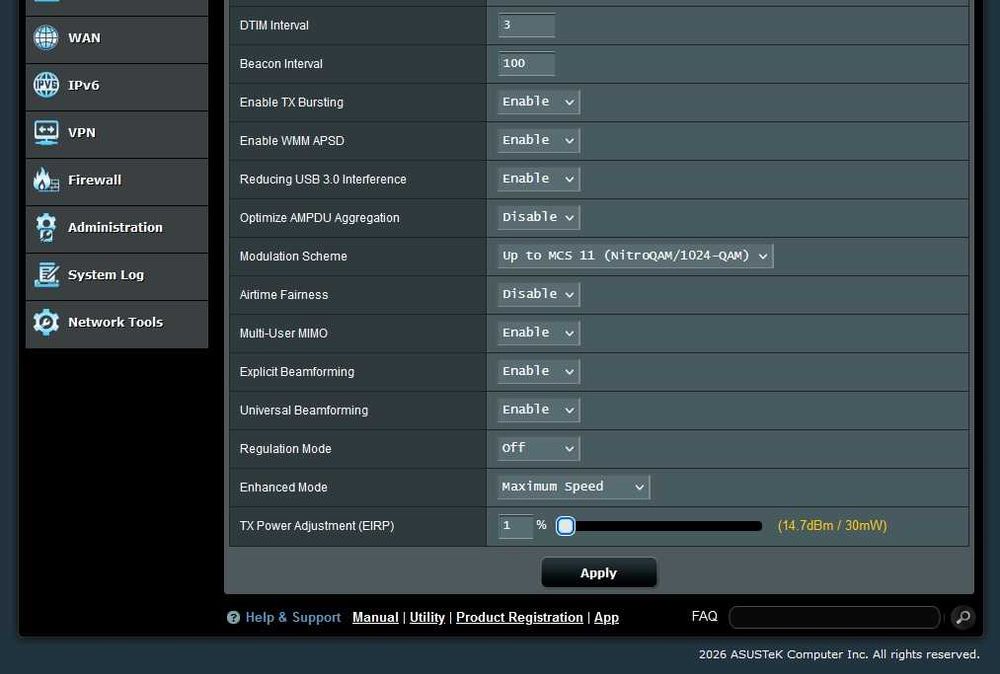Click the Enhanced Mode label
The width and height of the screenshot is (1000, 674).
point(283,487)
